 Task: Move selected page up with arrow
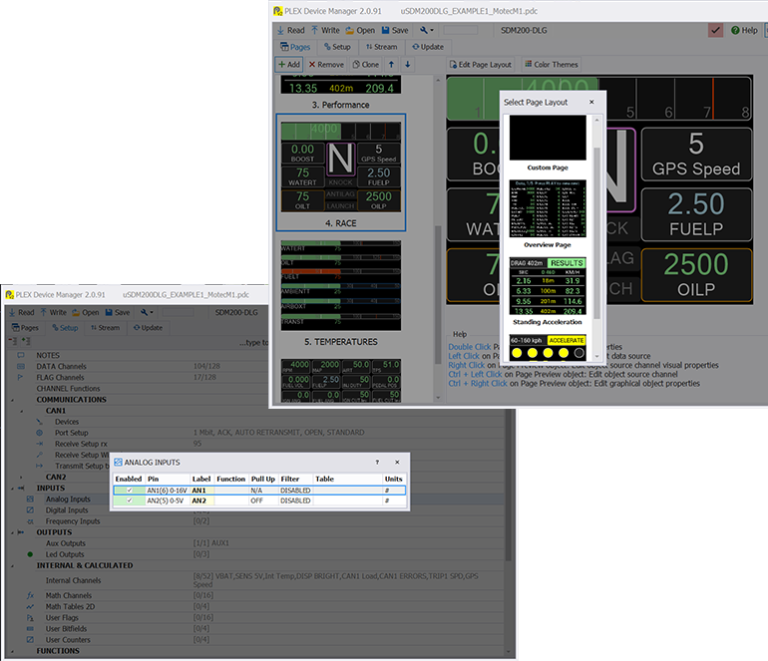[392, 64]
